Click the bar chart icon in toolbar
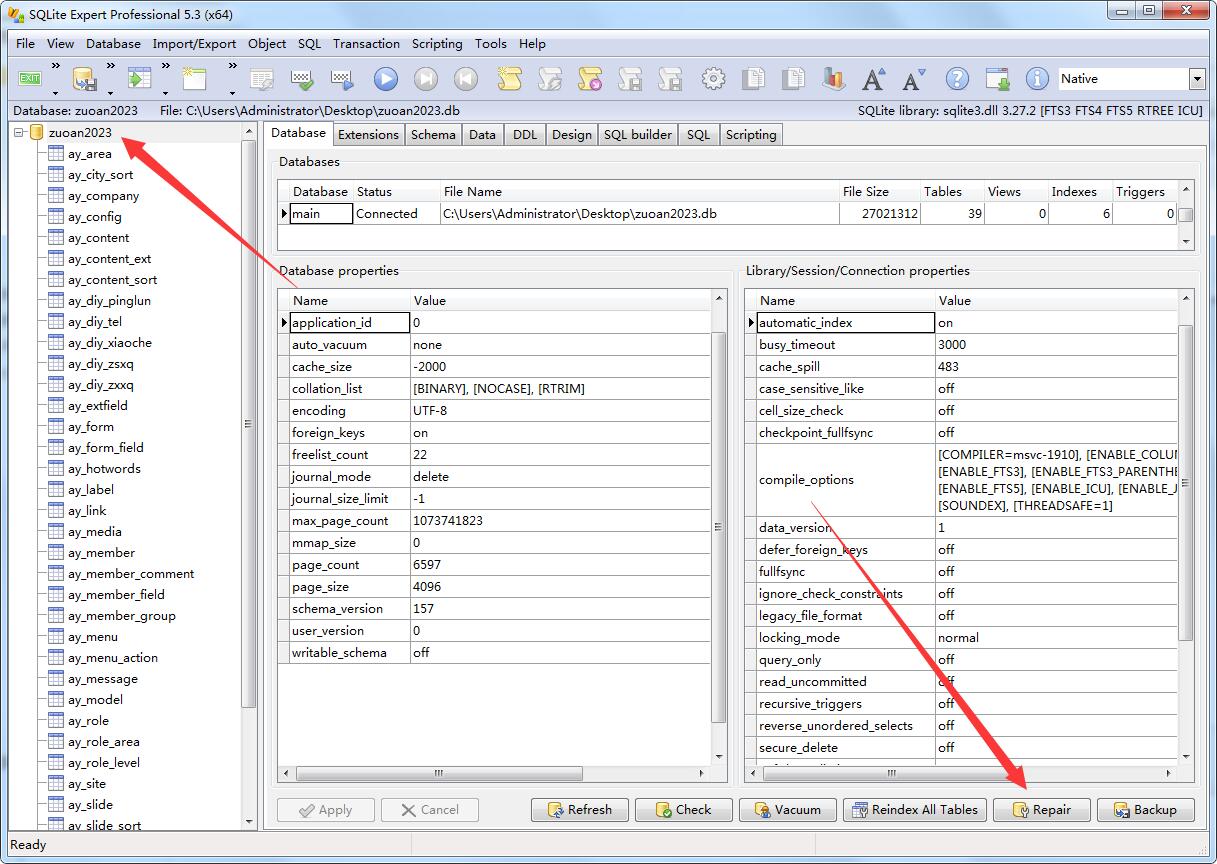This screenshot has width=1217, height=864. coord(833,79)
